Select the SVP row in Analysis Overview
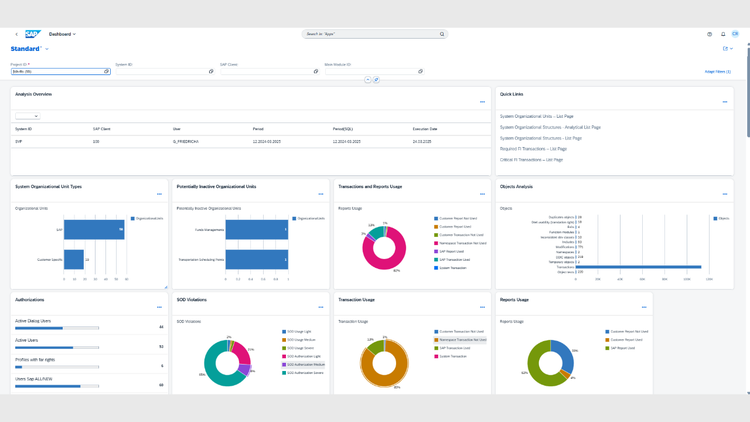The height and width of the screenshot is (422, 750). point(251,142)
